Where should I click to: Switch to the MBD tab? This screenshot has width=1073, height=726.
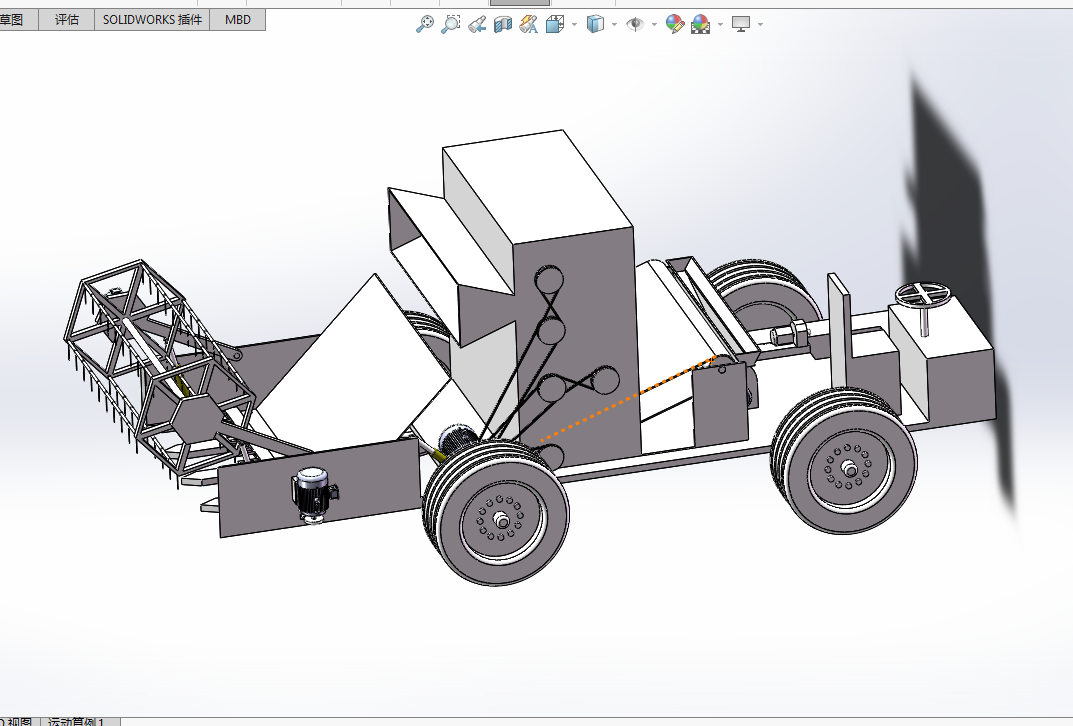pyautogui.click(x=238, y=20)
